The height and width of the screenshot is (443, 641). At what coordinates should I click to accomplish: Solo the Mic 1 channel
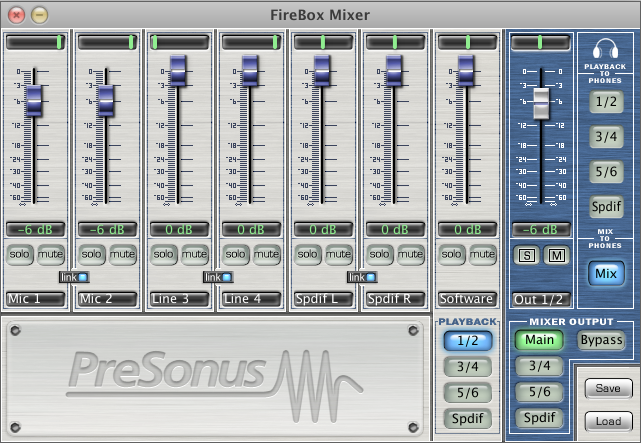click(20, 255)
